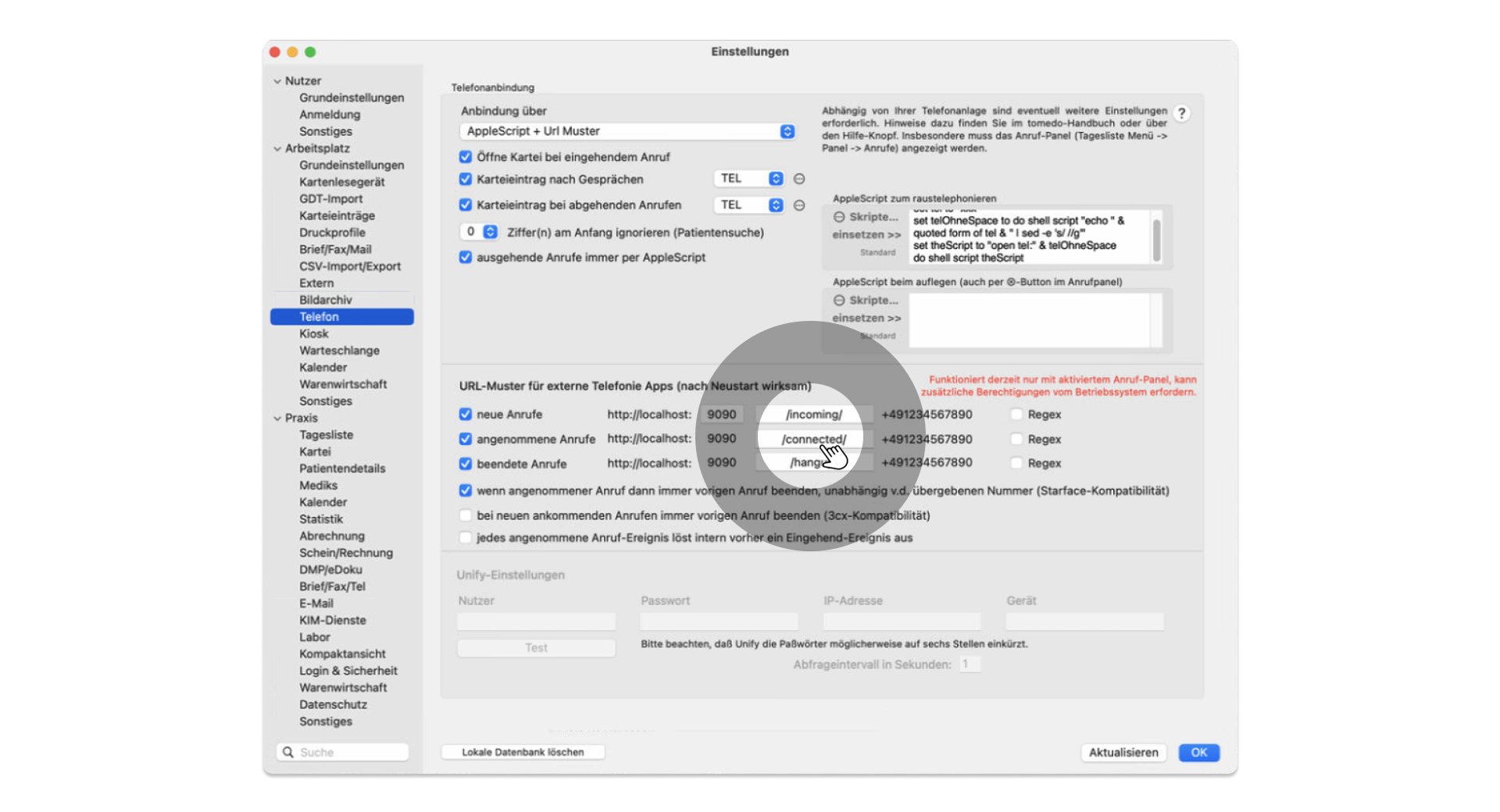Open TEL dropdown for Karteieintrag nach Gesprächen
Viewport: 1500px width, 812px height.
(x=748, y=179)
